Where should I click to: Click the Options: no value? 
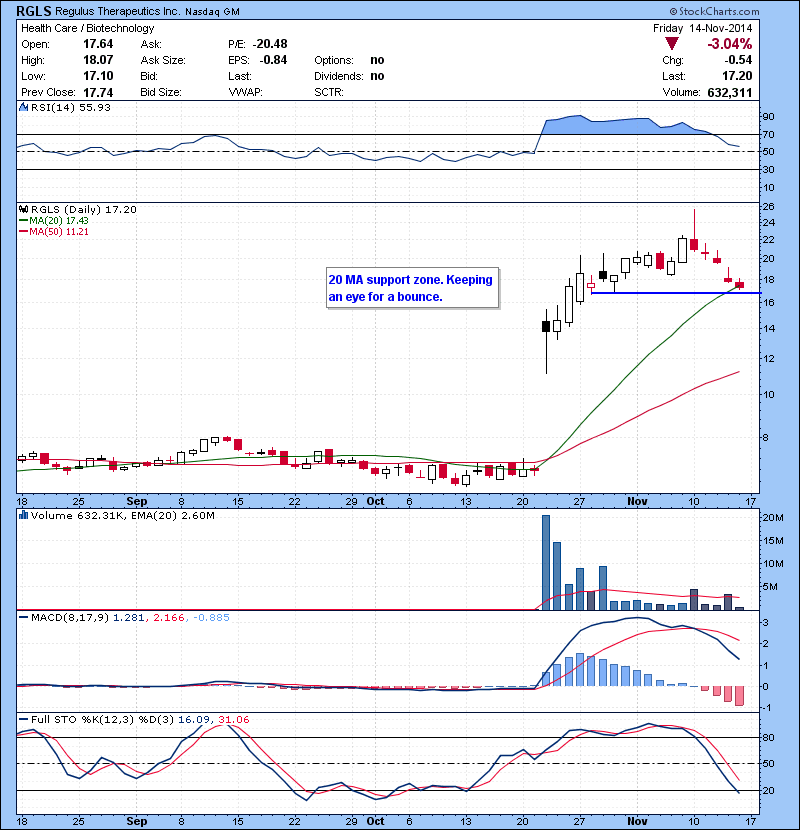(x=377, y=60)
